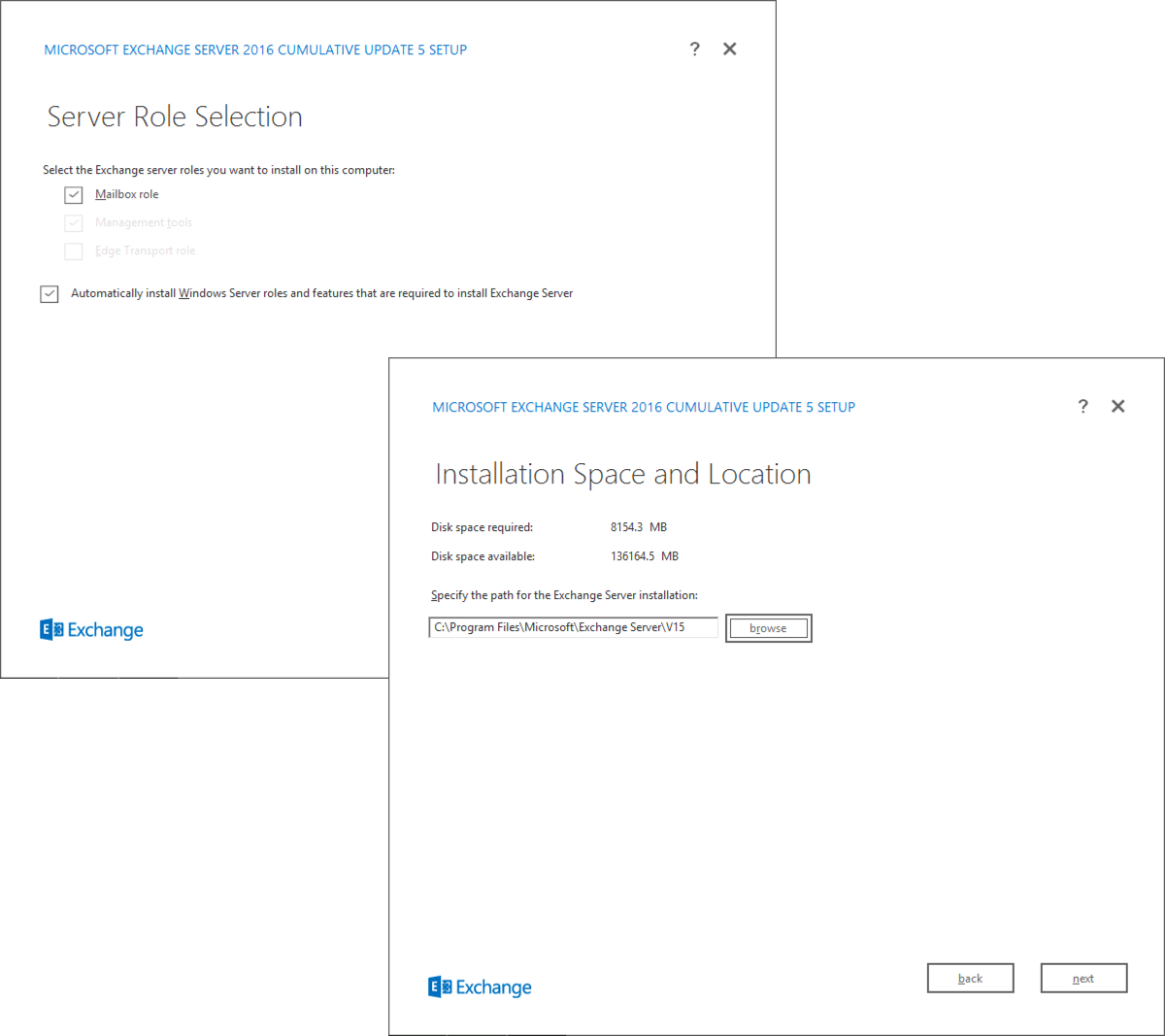Click the Installation Space and Location heading
Viewport: 1165px width, 1036px height.
click(x=623, y=474)
